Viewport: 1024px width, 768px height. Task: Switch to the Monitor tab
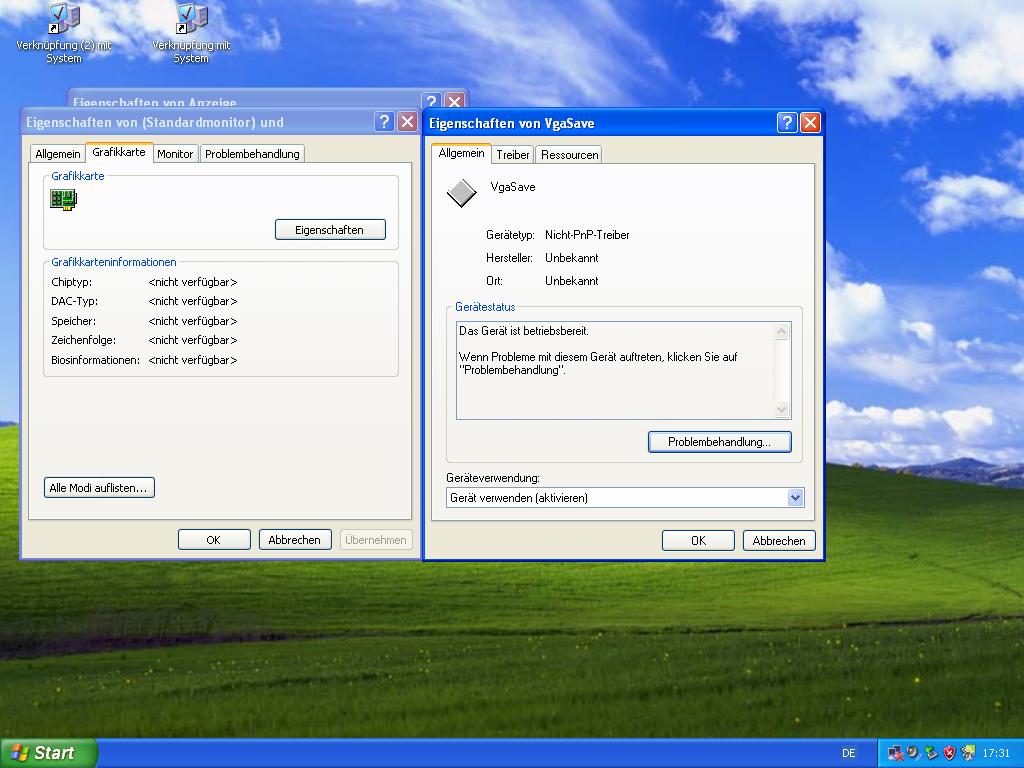175,154
